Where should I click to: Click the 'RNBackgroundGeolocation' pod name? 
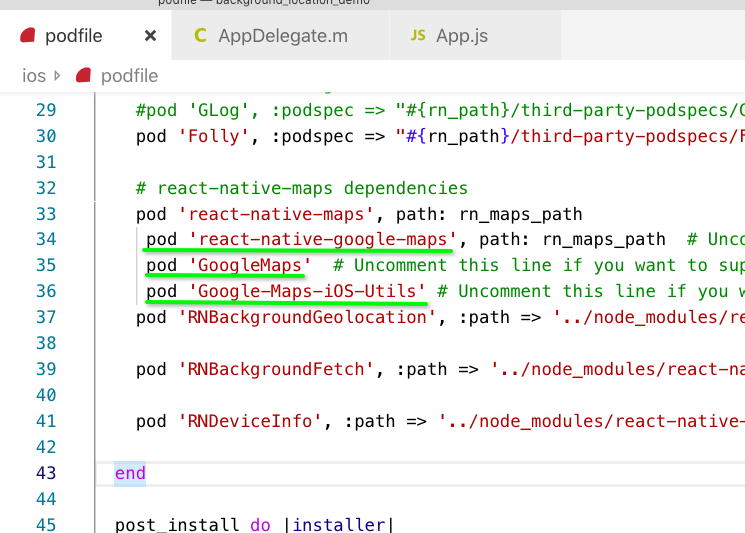[x=306, y=317]
